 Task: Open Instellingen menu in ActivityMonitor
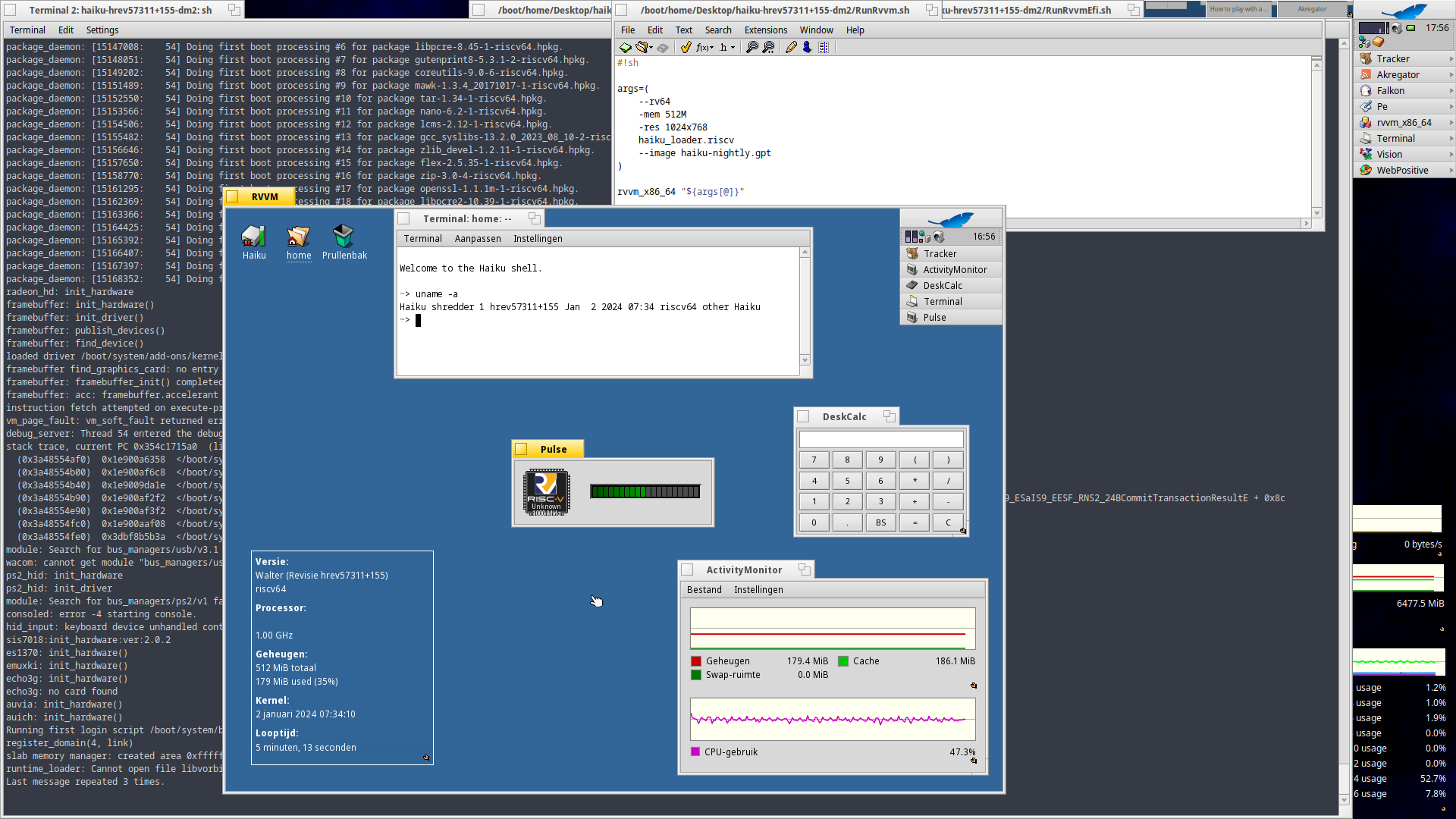click(758, 590)
